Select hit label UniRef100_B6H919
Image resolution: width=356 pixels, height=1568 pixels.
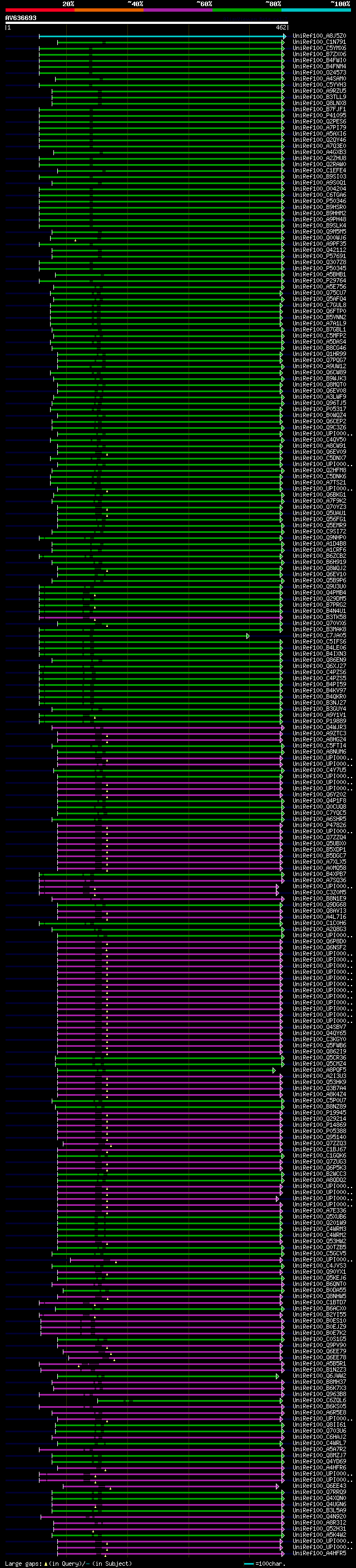319,562
